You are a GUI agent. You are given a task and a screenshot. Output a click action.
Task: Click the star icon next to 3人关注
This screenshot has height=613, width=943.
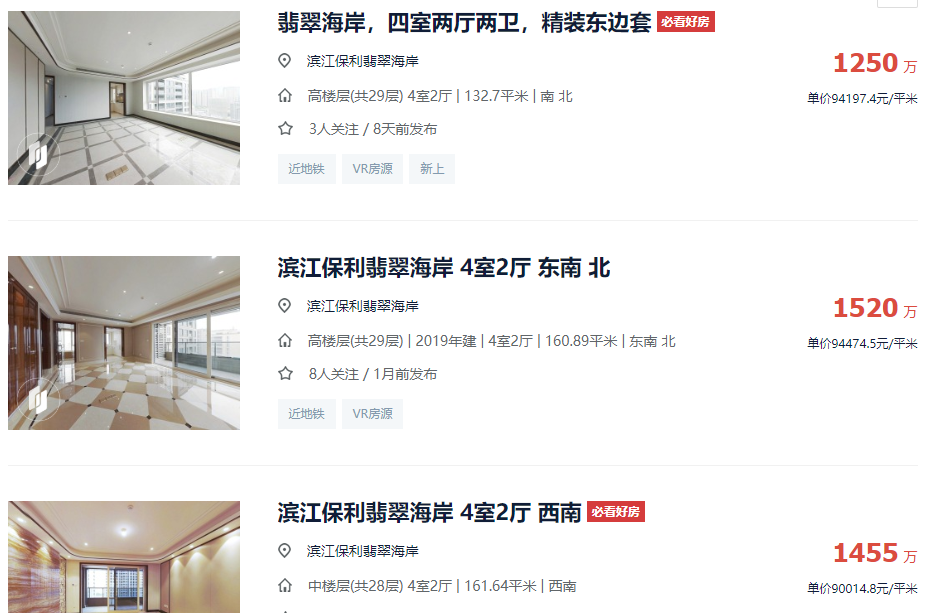(286, 129)
